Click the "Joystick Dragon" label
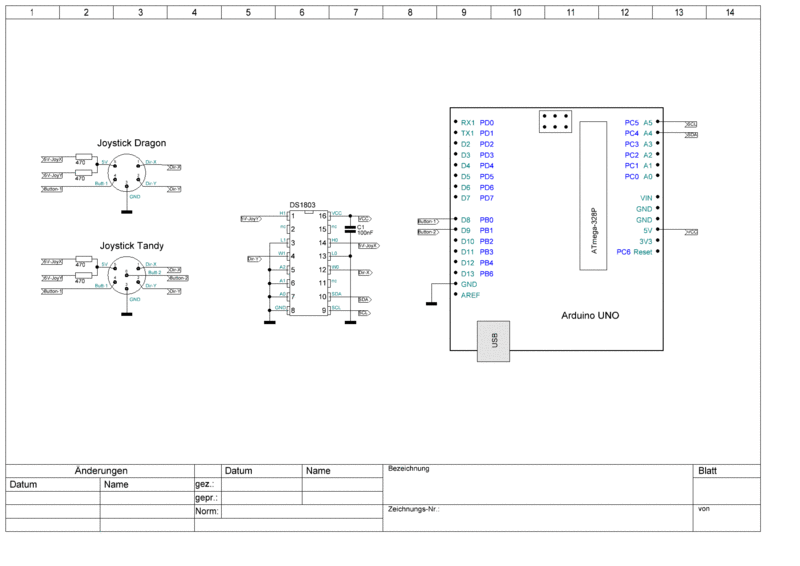Image resolution: width=800 pixels, height=566 pixels. click(x=132, y=143)
